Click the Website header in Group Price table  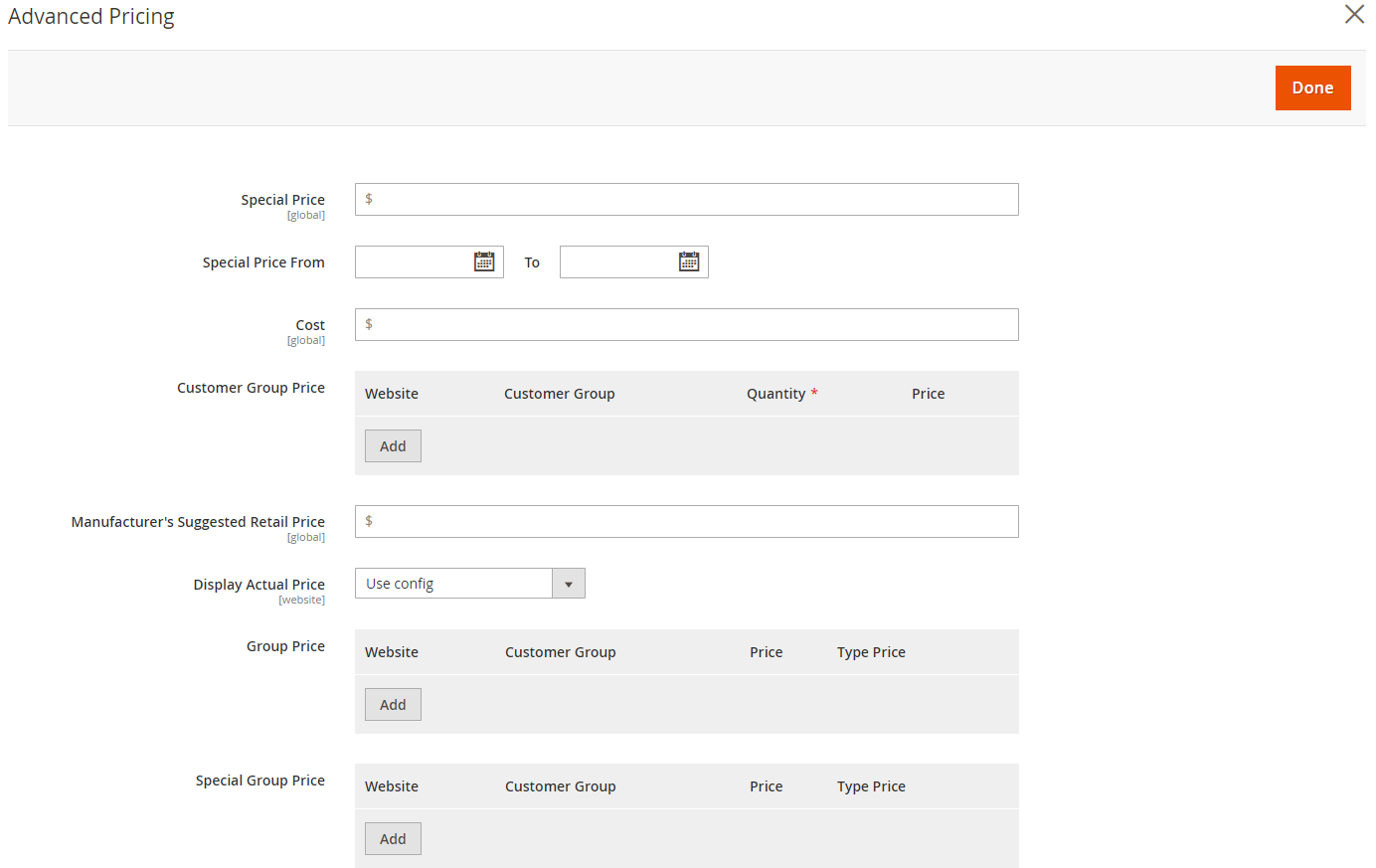point(392,652)
